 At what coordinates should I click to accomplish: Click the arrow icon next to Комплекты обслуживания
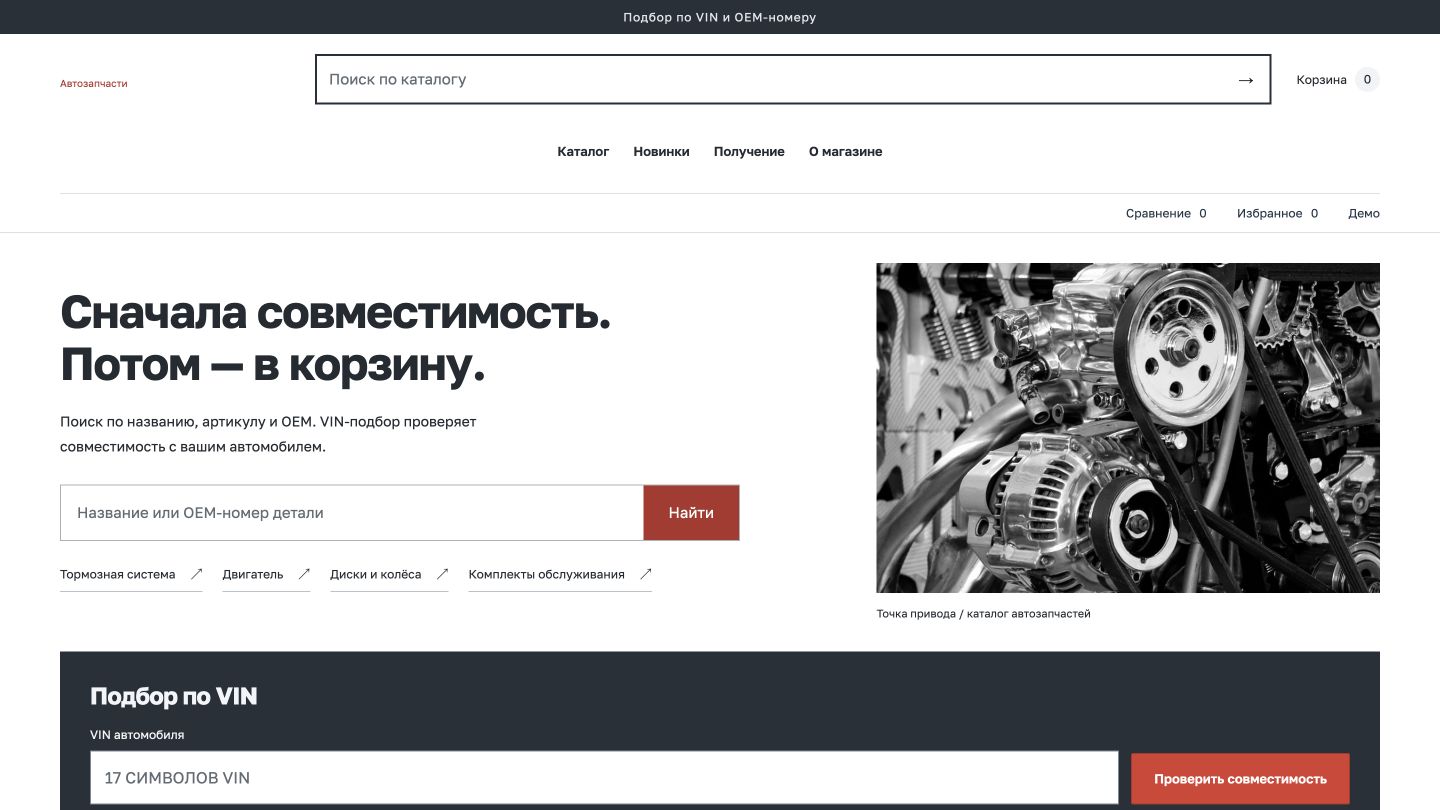pyautogui.click(x=646, y=574)
